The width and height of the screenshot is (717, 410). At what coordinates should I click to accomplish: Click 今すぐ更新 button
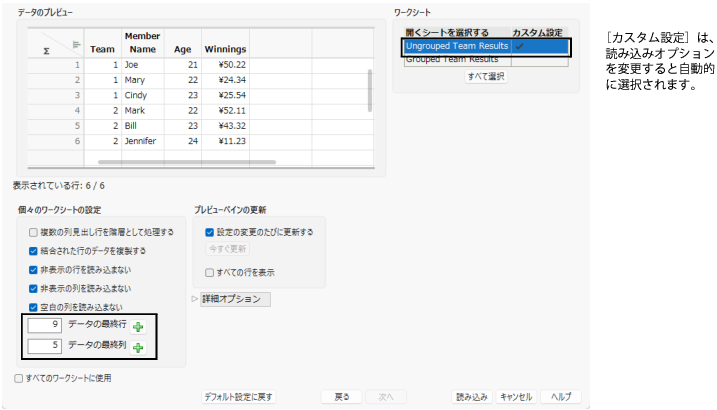click(227, 249)
